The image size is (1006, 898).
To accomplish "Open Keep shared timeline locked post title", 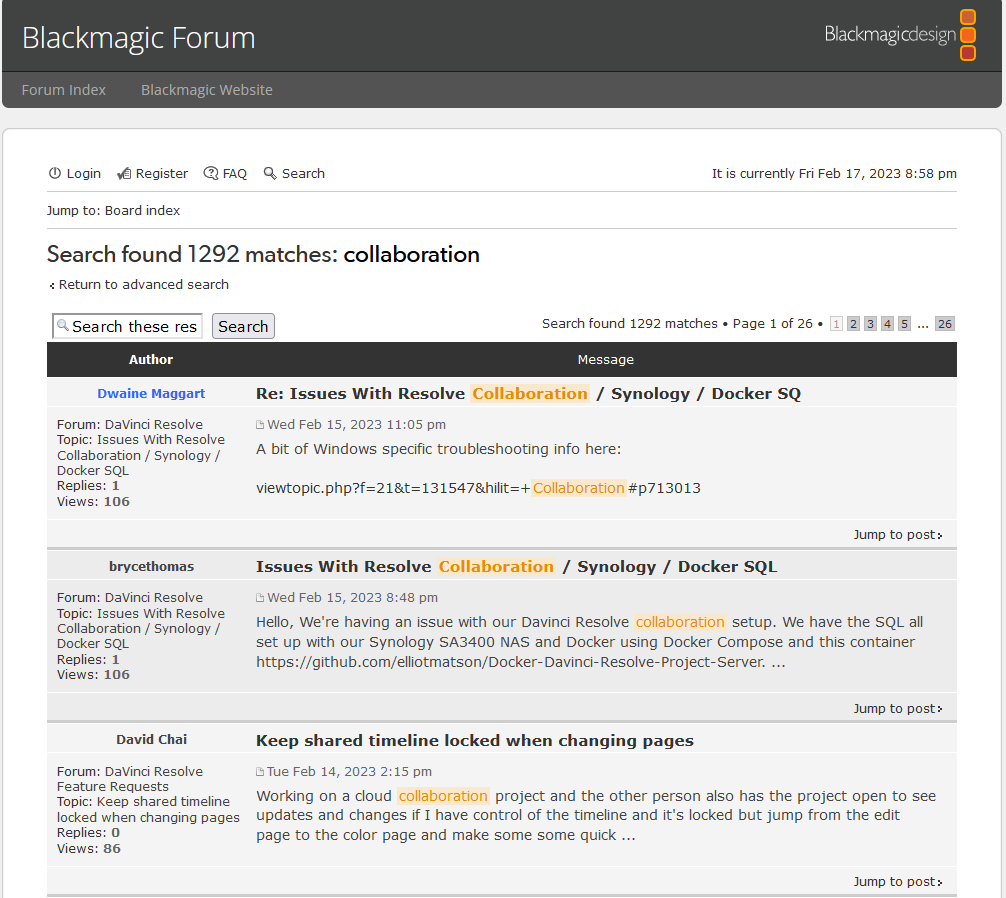I will click(475, 741).
